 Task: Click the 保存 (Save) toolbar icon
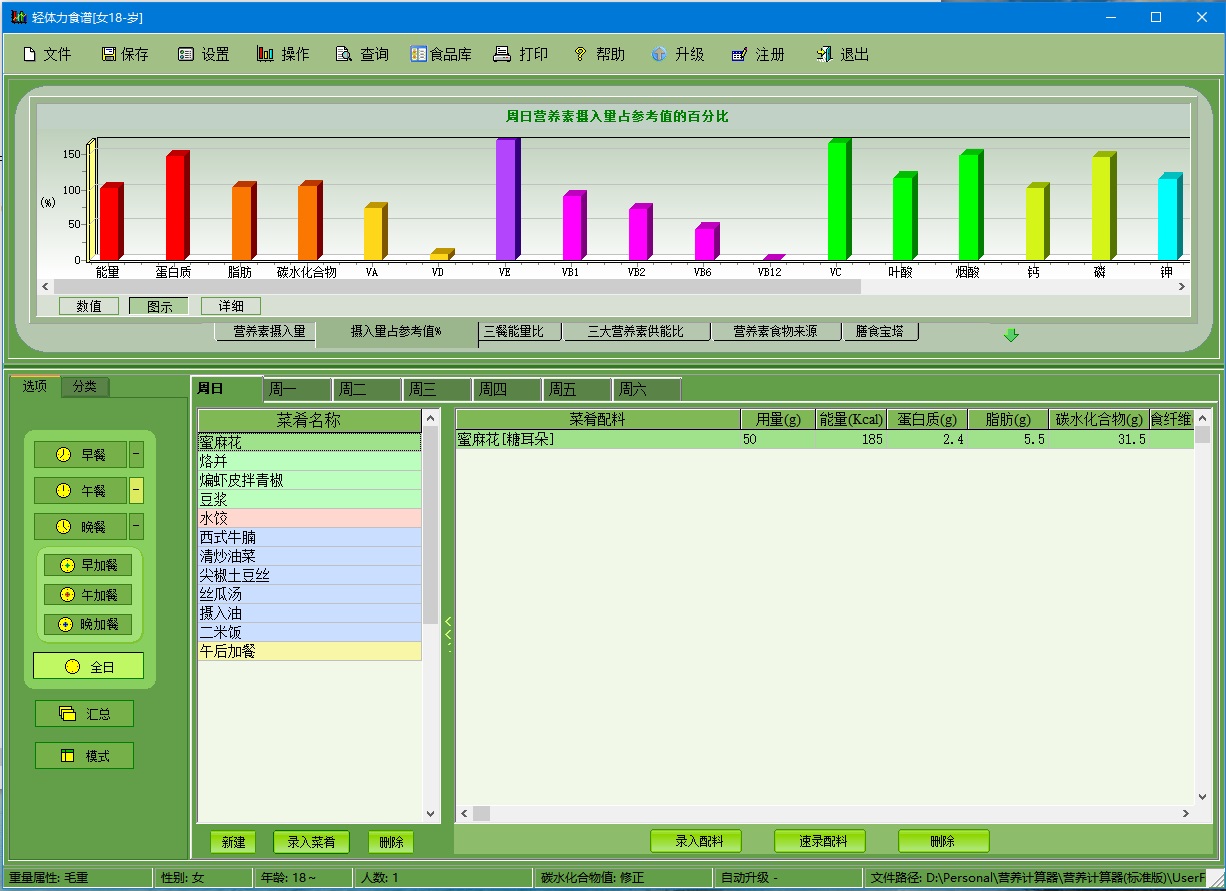click(x=109, y=55)
